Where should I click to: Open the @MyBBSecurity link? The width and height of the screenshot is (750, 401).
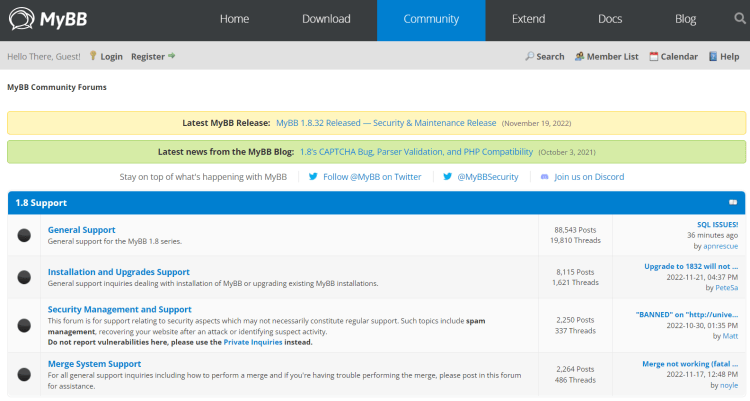[x=488, y=177]
